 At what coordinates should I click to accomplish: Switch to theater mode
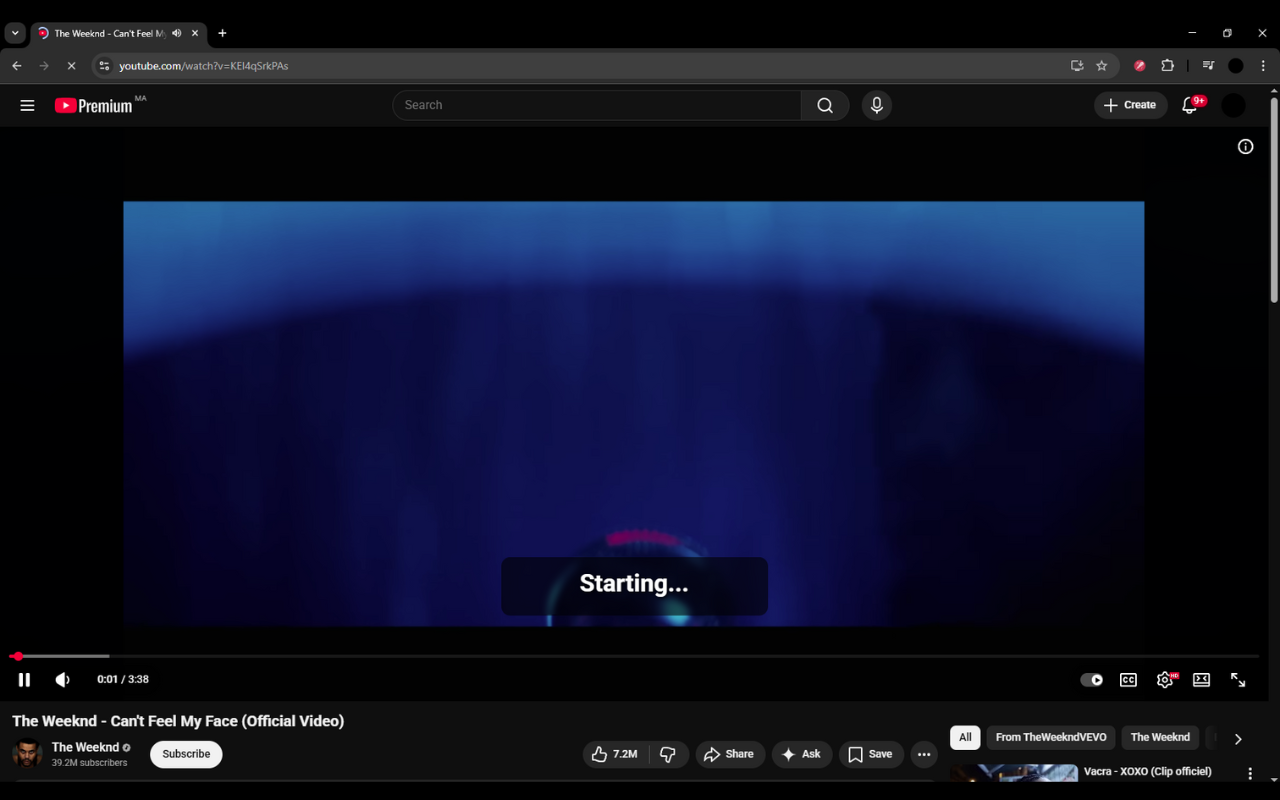pos(1202,680)
